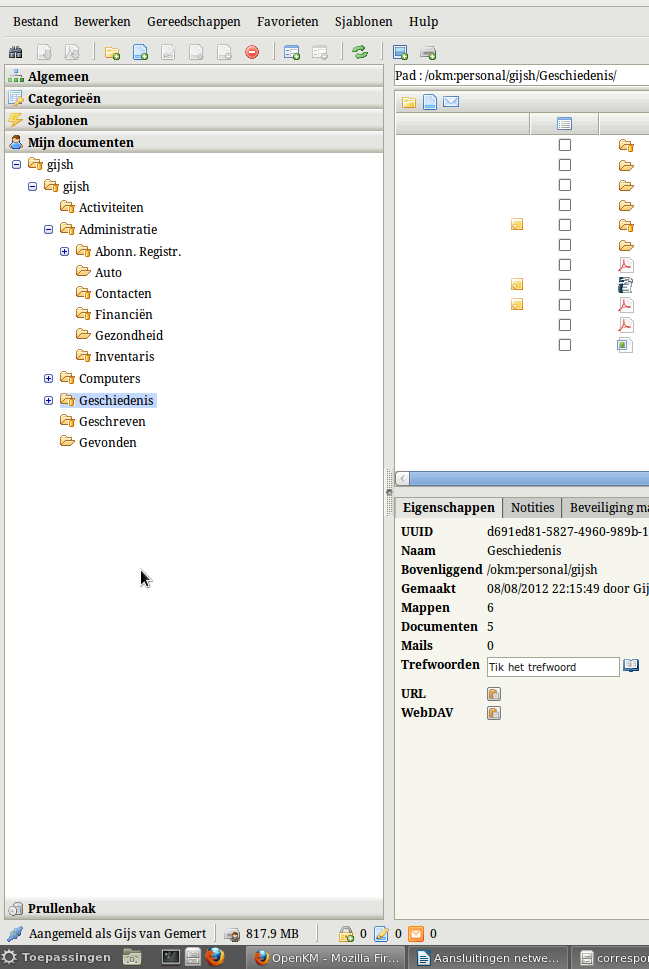Expand the Abonn. Registr. folder
Viewport: 649px width, 969px height.
(x=64, y=252)
